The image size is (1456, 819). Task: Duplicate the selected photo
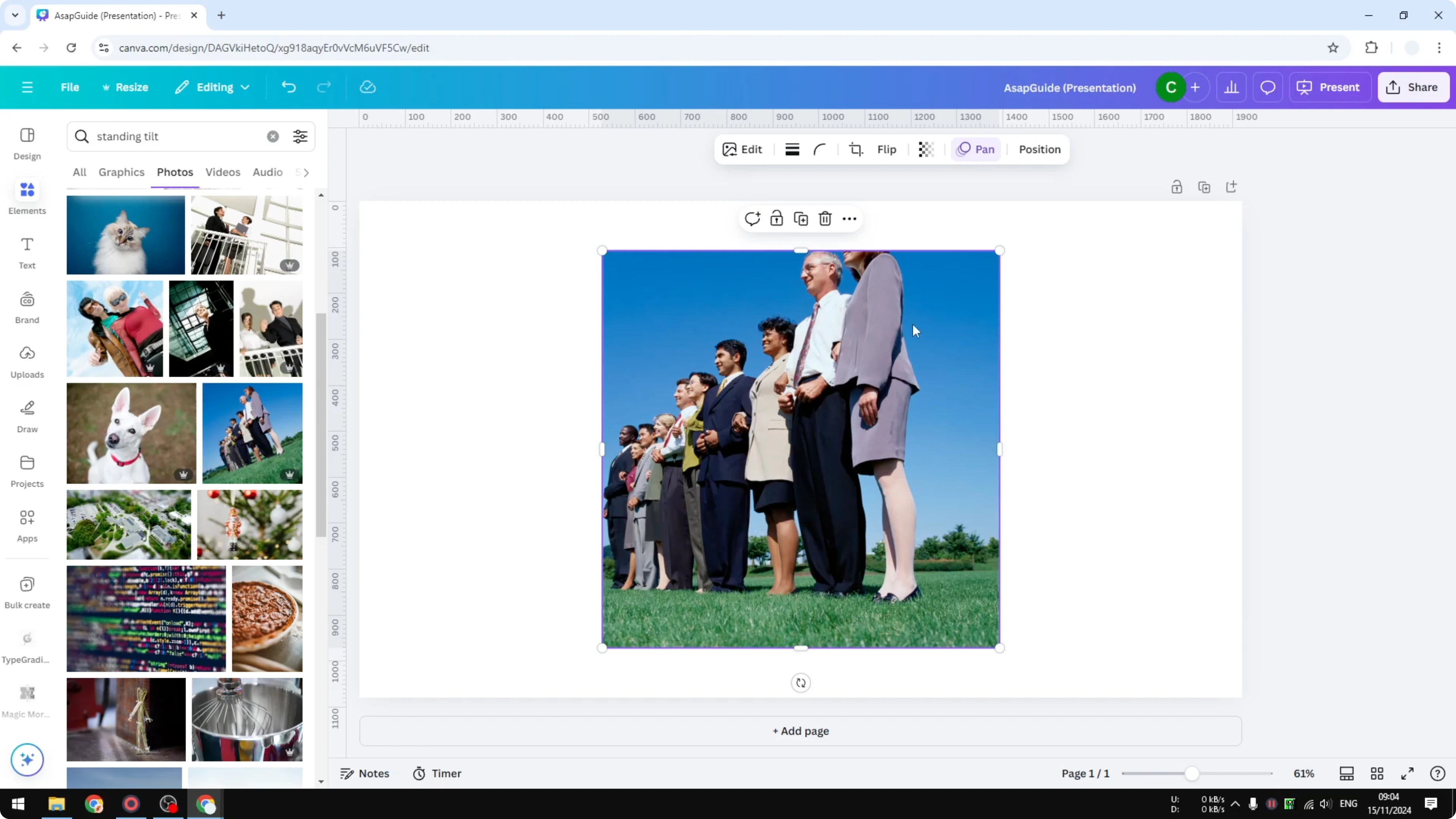(801, 218)
